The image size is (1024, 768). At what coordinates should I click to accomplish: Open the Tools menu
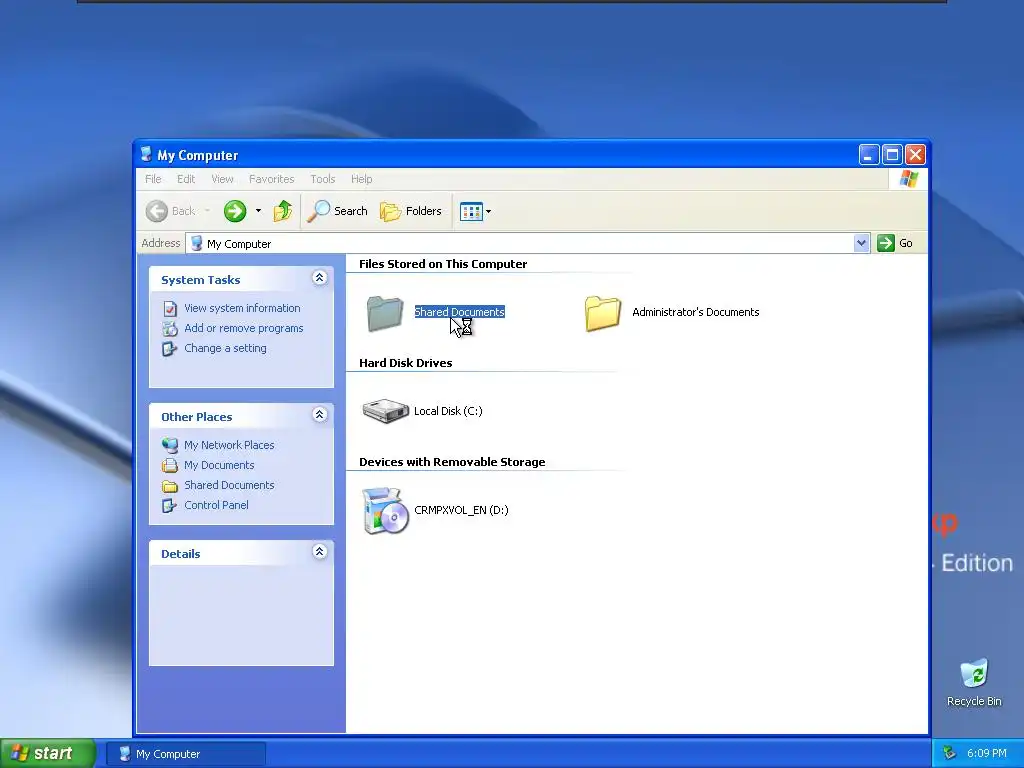click(x=323, y=179)
